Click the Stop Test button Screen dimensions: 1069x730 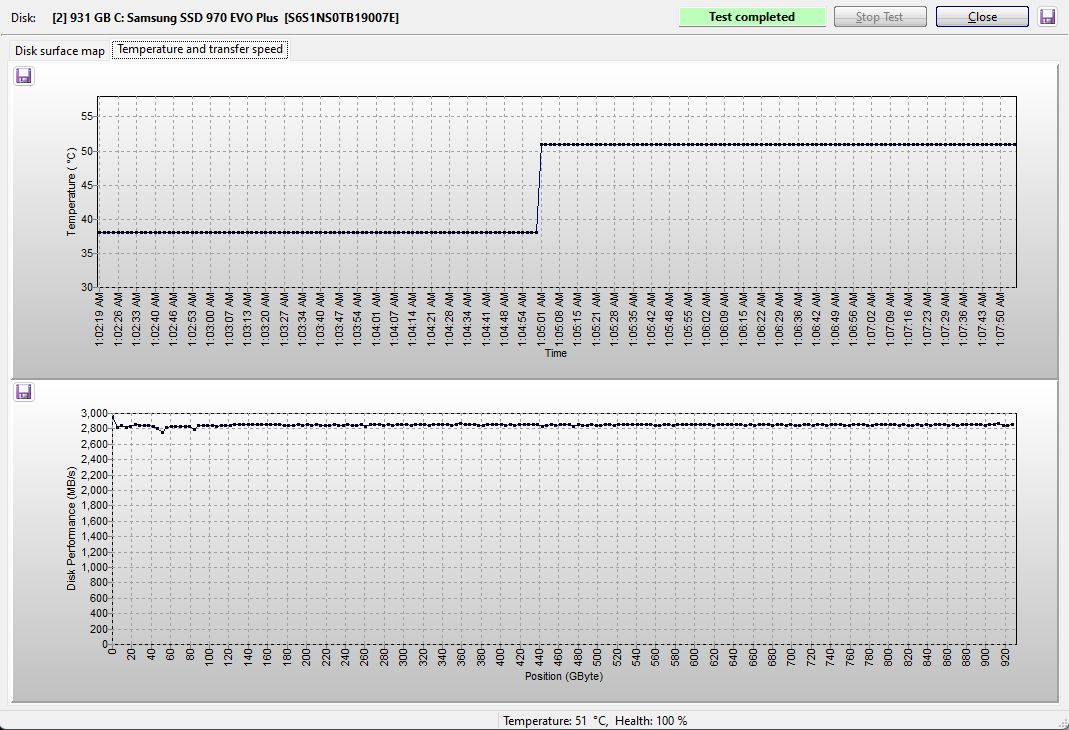click(x=880, y=17)
